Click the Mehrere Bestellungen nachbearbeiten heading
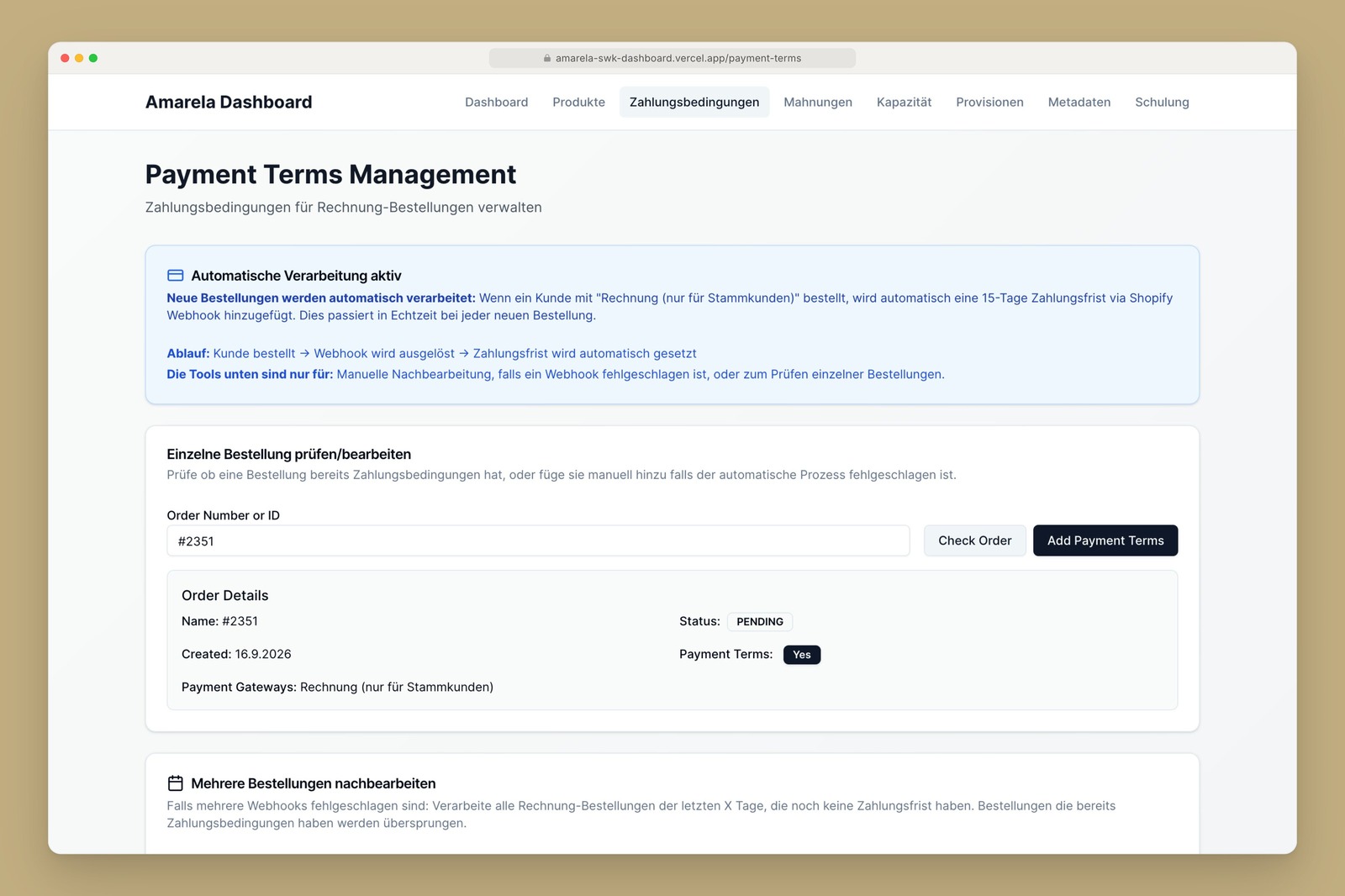Screen dimensions: 1345x896 click(314, 784)
